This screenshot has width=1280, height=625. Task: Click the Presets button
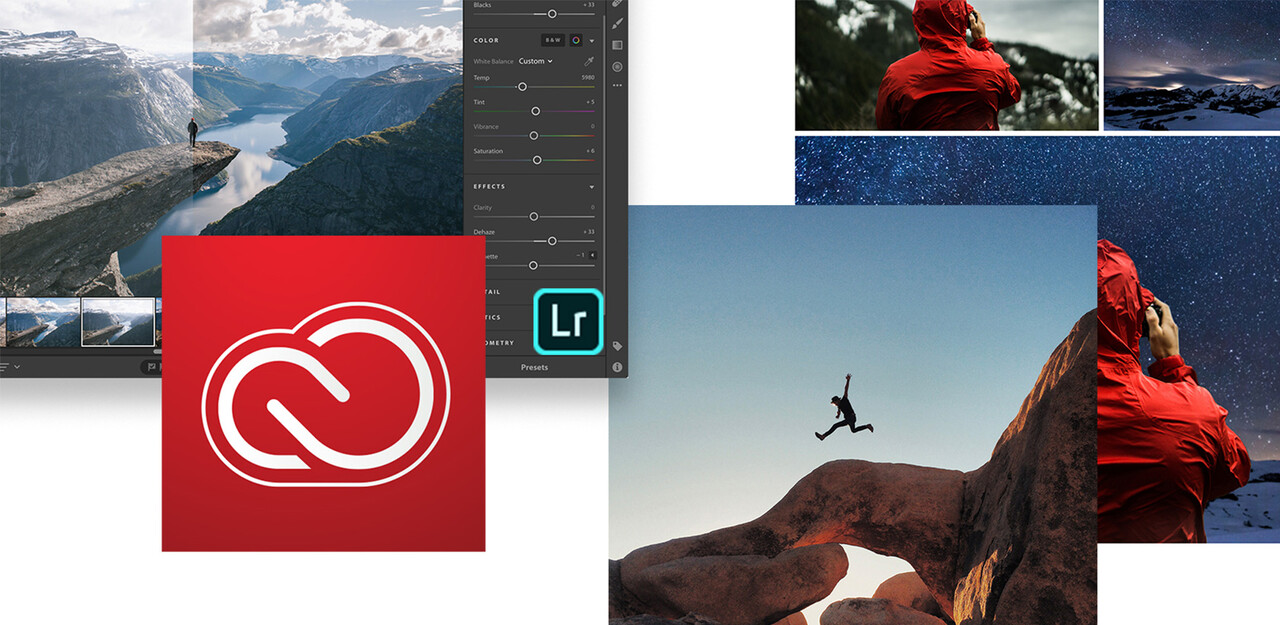pos(534,367)
